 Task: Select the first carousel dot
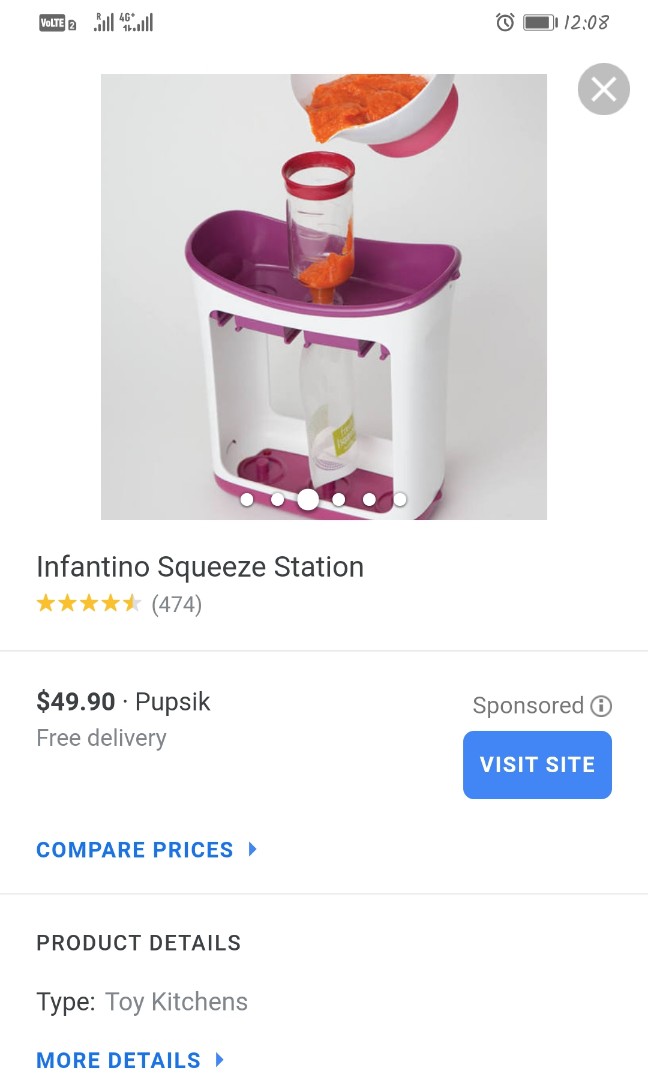[x=247, y=499]
